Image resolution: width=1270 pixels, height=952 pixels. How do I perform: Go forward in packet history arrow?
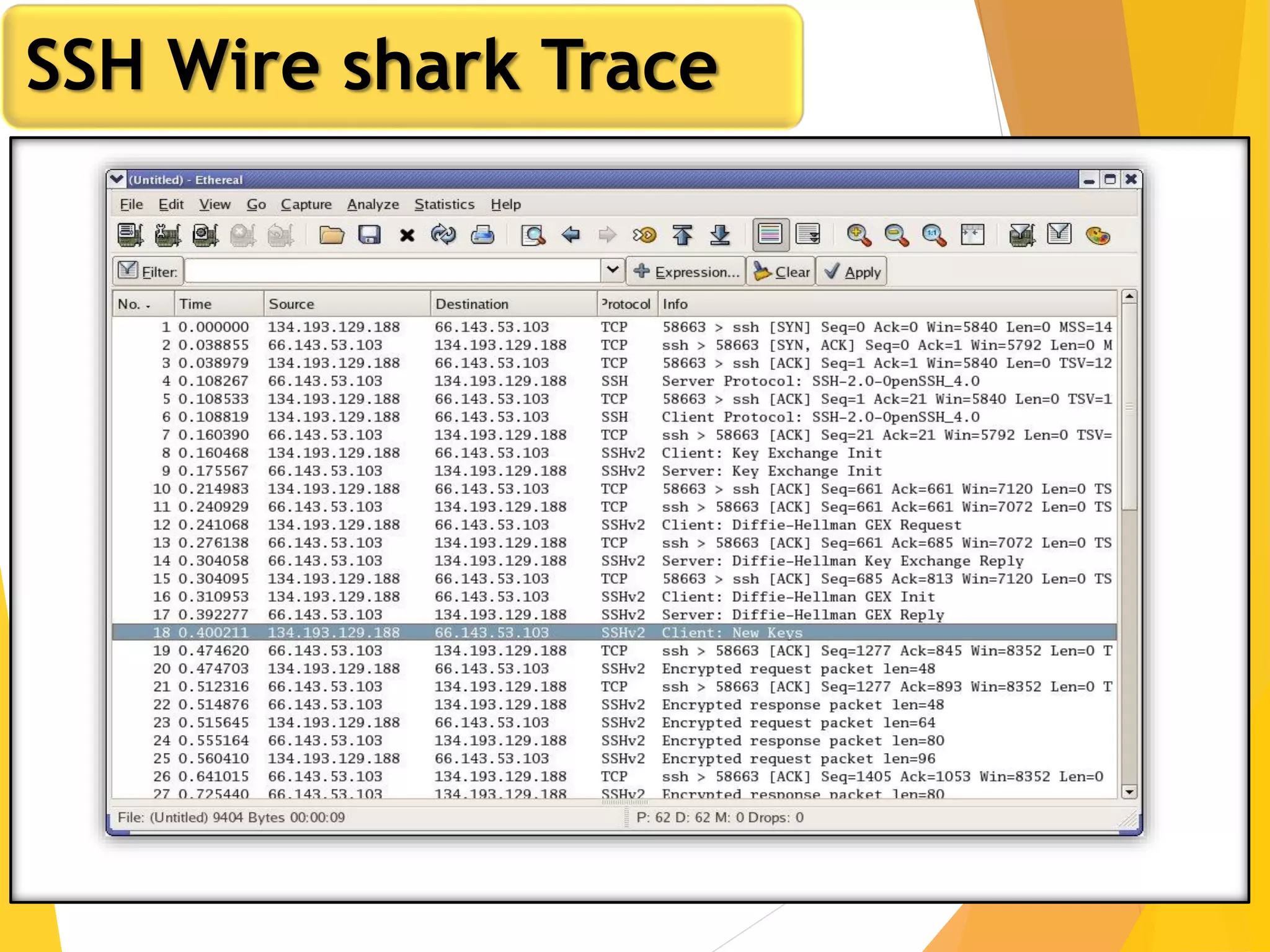[x=608, y=235]
